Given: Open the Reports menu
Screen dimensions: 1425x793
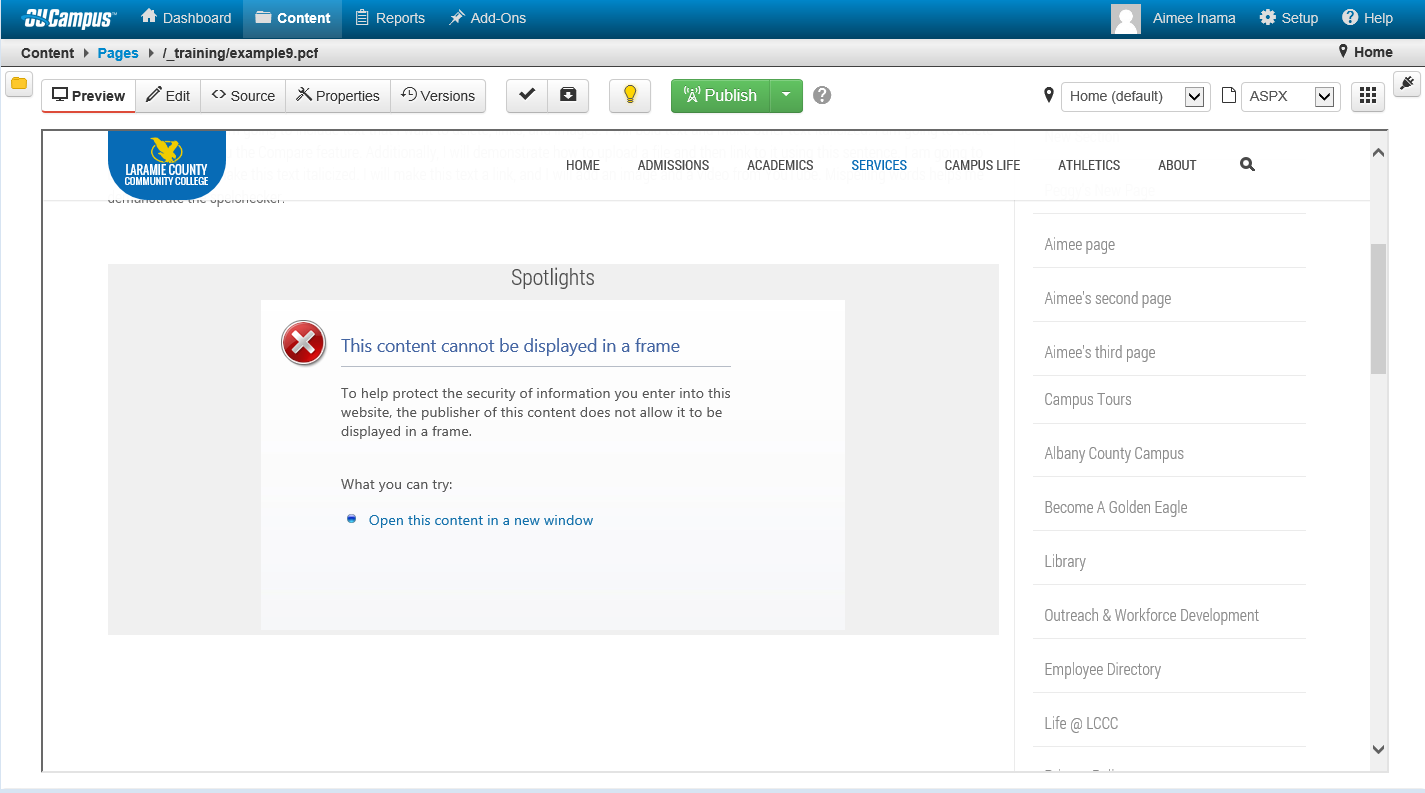Looking at the screenshot, I should [x=390, y=18].
